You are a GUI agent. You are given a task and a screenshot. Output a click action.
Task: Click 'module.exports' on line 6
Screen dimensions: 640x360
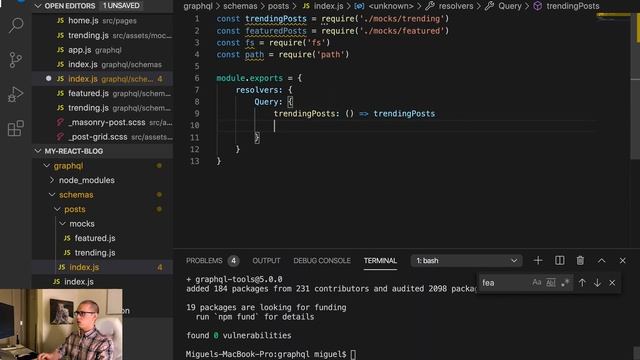click(x=249, y=78)
